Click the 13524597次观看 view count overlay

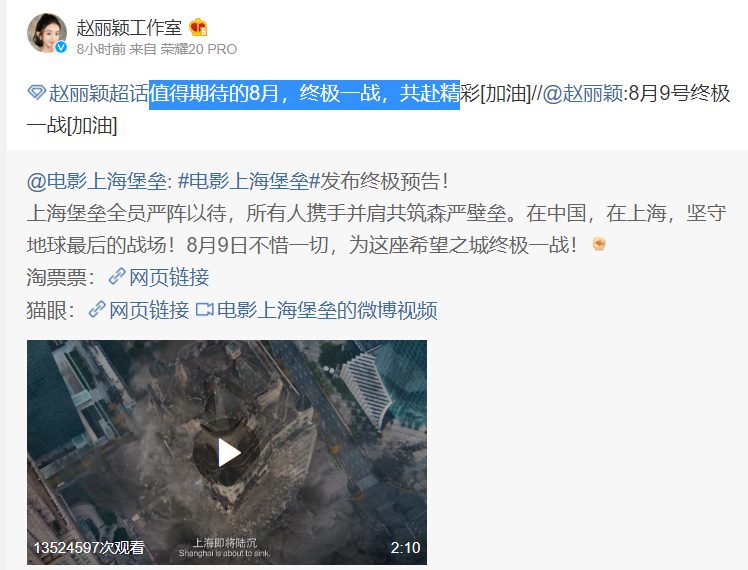tap(89, 547)
